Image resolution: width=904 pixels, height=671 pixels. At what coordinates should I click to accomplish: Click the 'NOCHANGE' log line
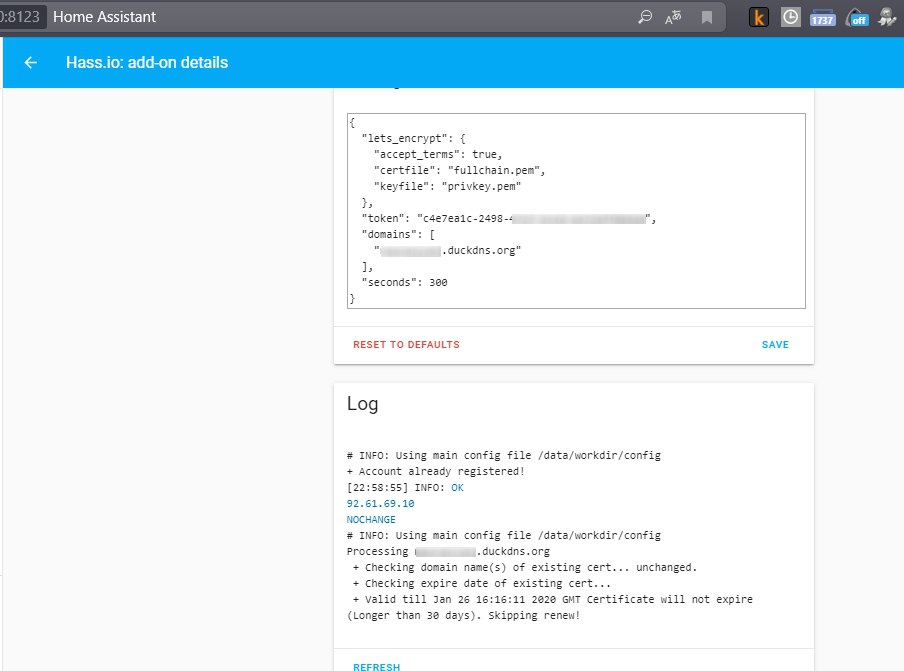point(371,519)
